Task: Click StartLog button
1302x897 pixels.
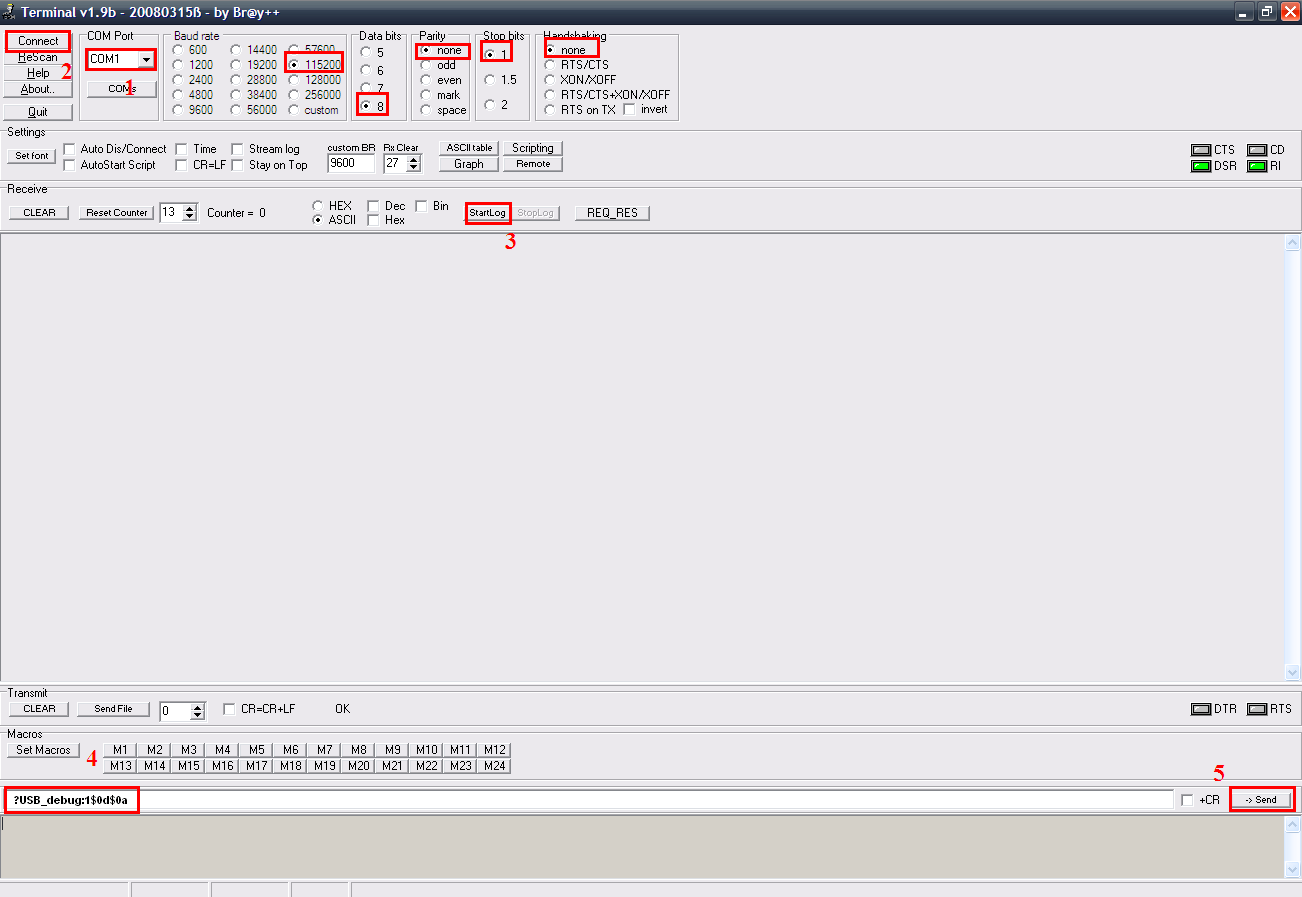Action: [488, 213]
